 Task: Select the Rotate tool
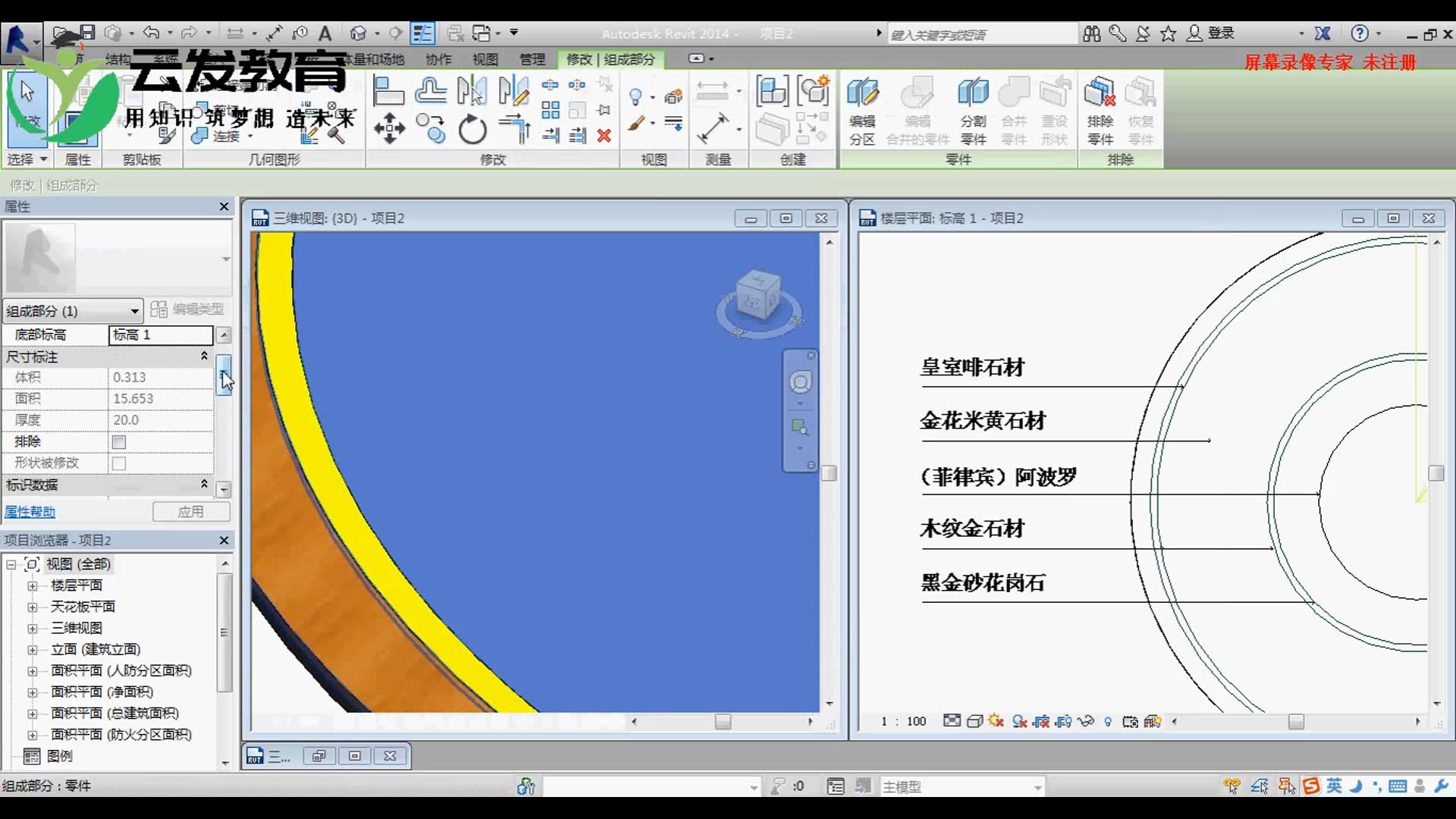472,129
